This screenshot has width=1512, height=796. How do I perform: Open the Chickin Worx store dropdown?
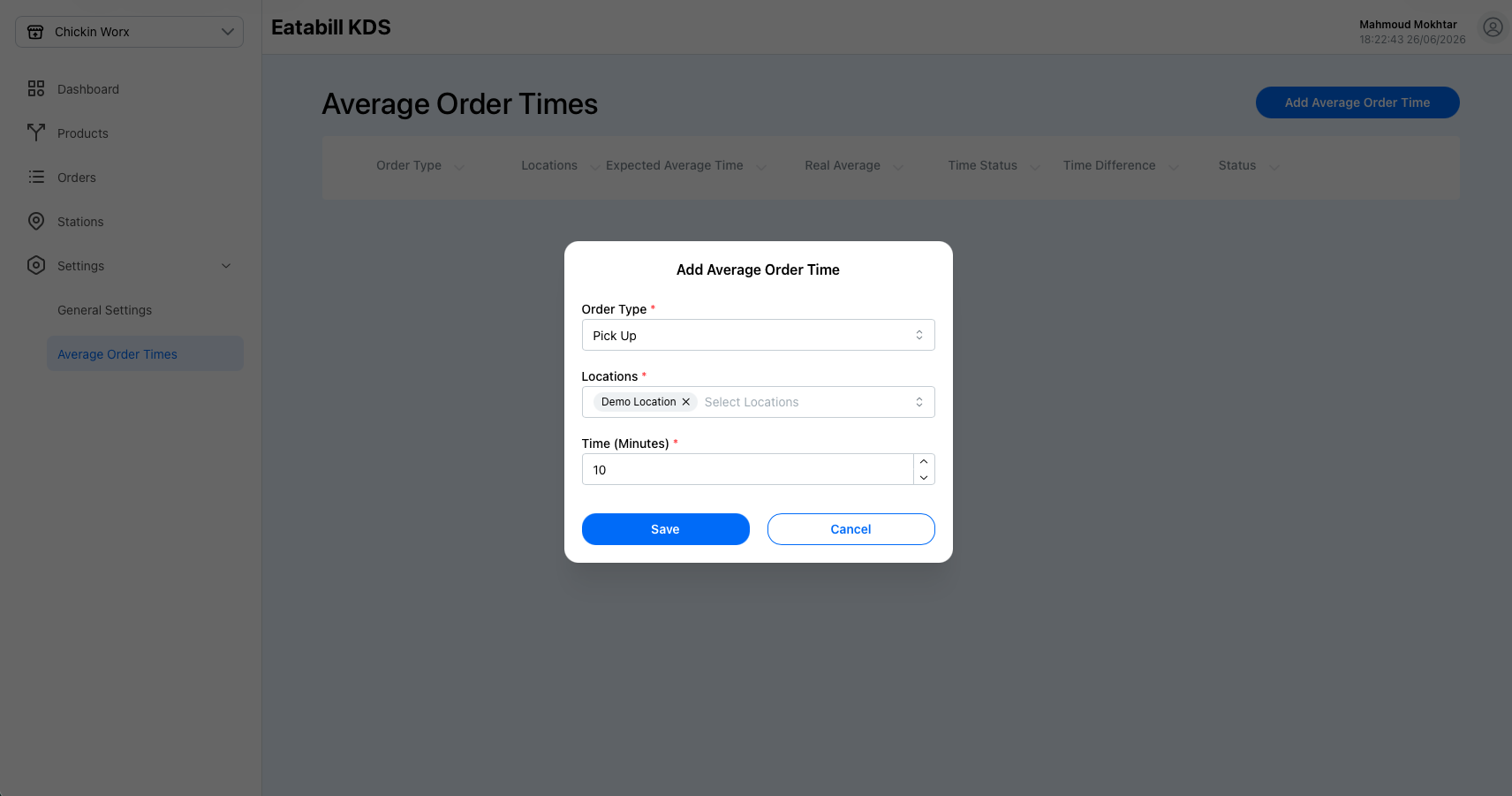129,32
